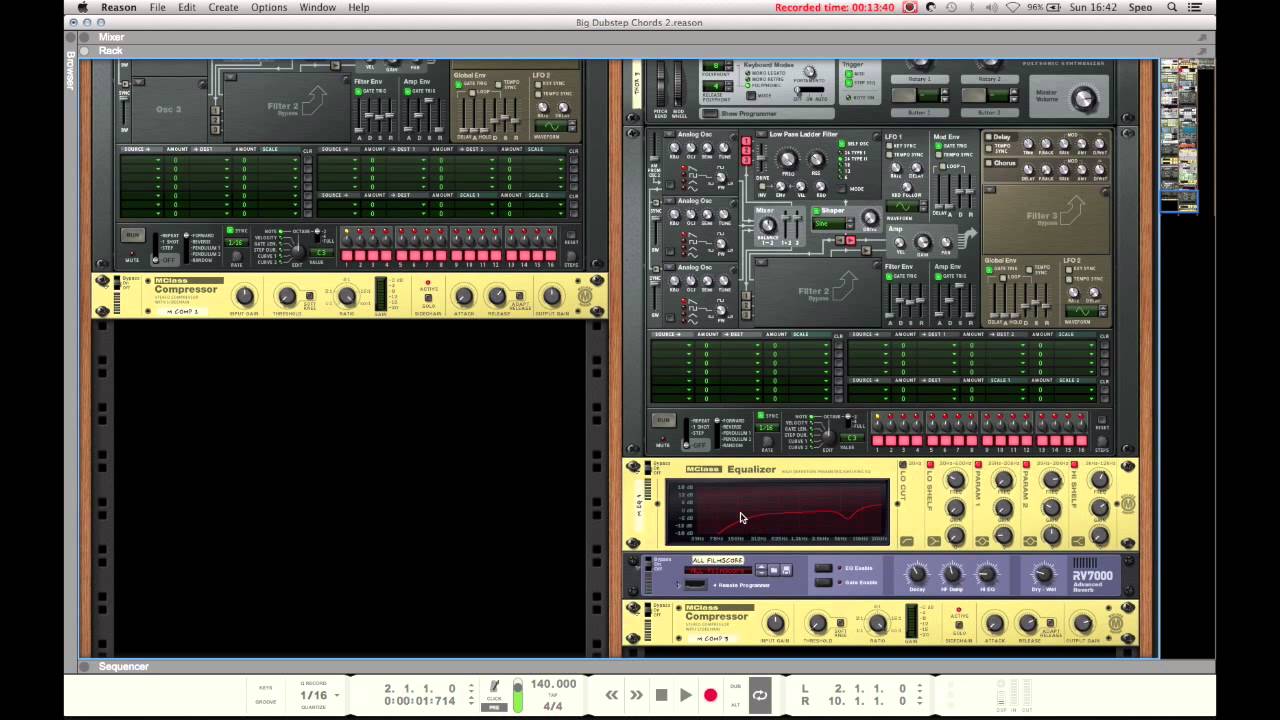This screenshot has height=720, width=1280.
Task: Click the RV7000 Decay knob
Action: coord(917,573)
